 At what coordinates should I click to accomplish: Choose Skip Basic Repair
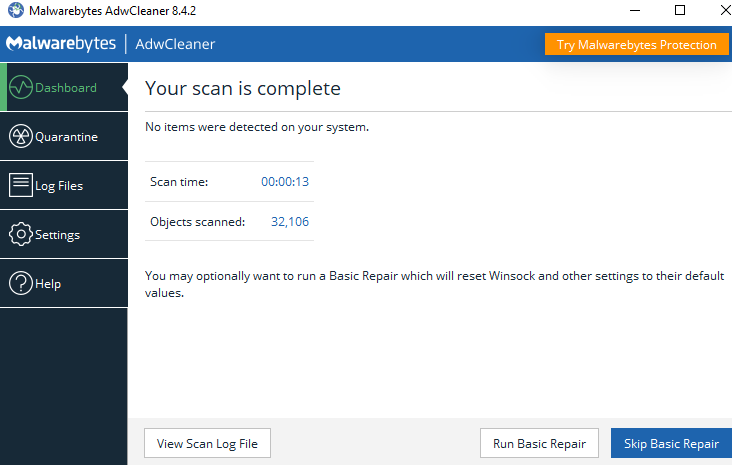click(671, 443)
